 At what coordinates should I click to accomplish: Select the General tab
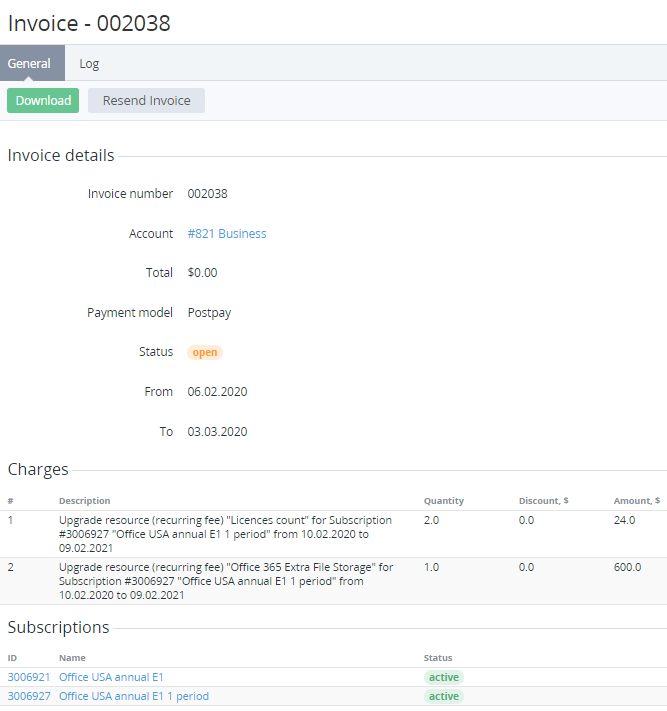pyautogui.click(x=29, y=64)
